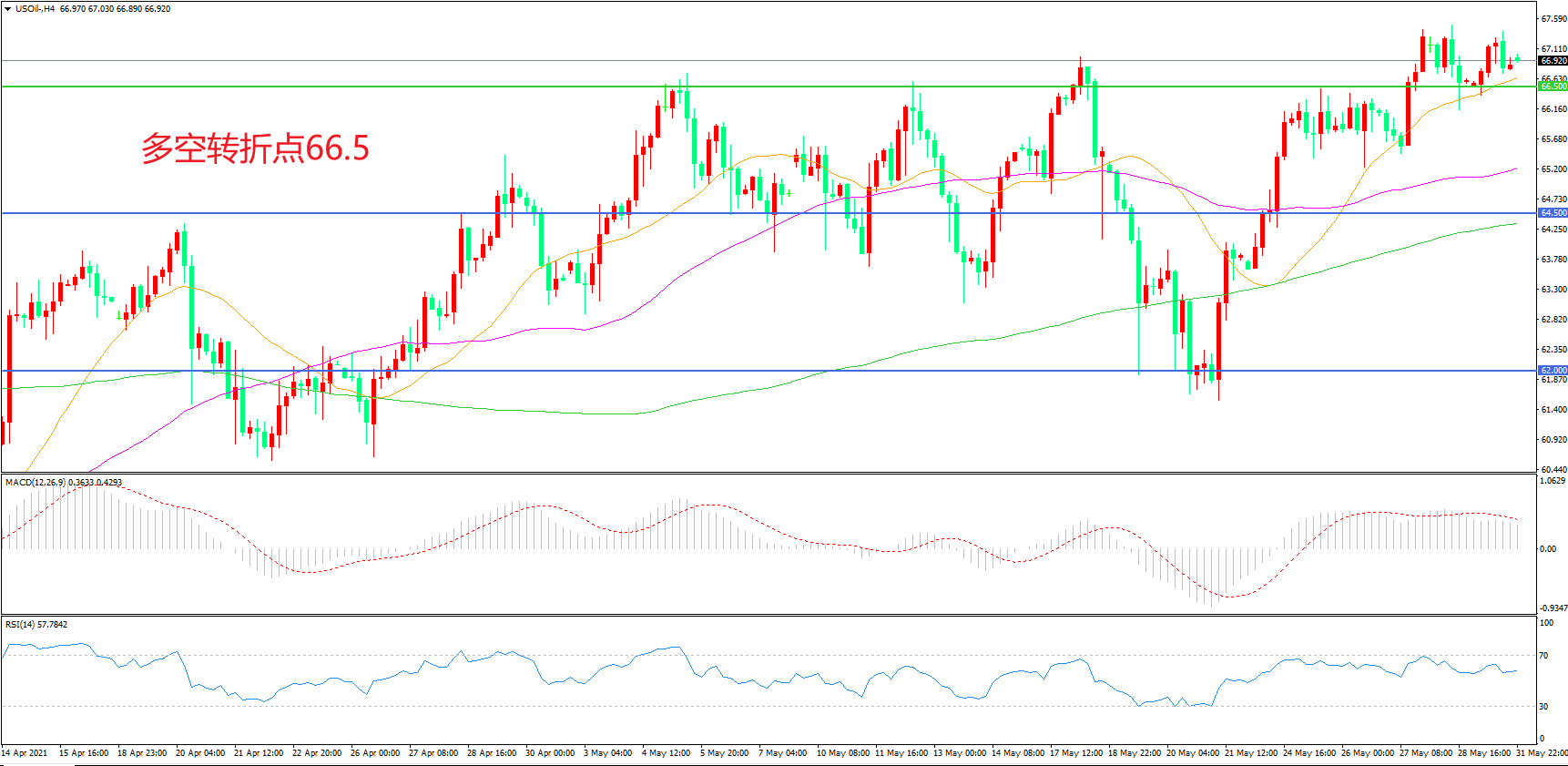Click the 60.440 value on price scale
Screen dimensions: 1568x766
pyautogui.click(x=1553, y=470)
